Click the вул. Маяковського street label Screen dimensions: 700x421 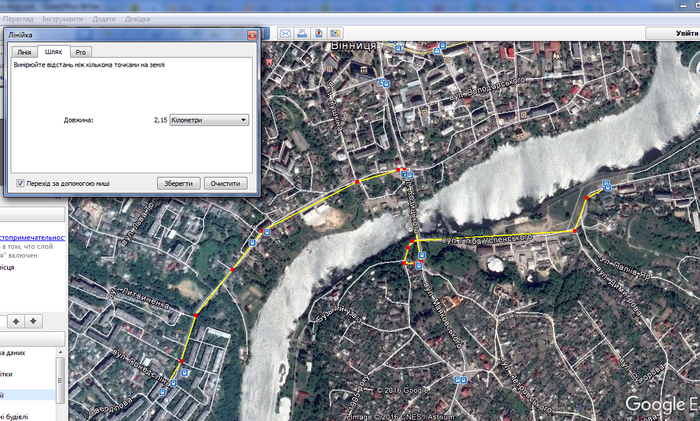[441, 314]
